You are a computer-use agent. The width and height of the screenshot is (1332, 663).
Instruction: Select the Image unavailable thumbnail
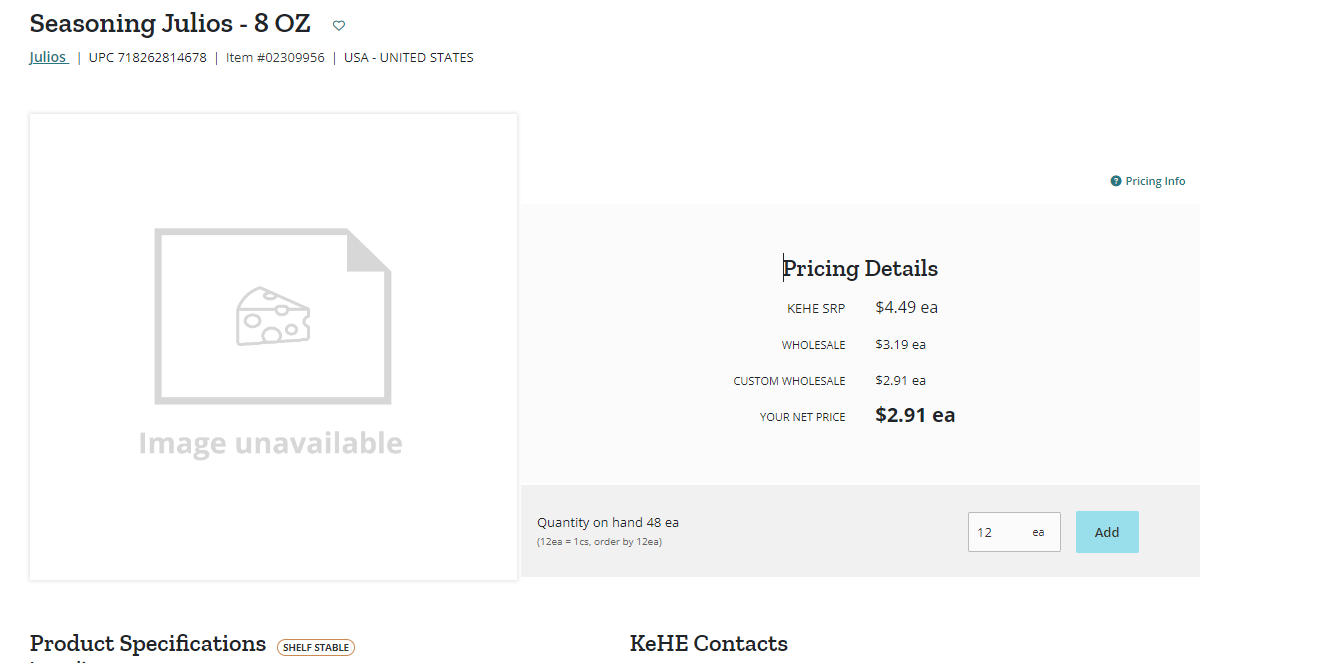273,346
